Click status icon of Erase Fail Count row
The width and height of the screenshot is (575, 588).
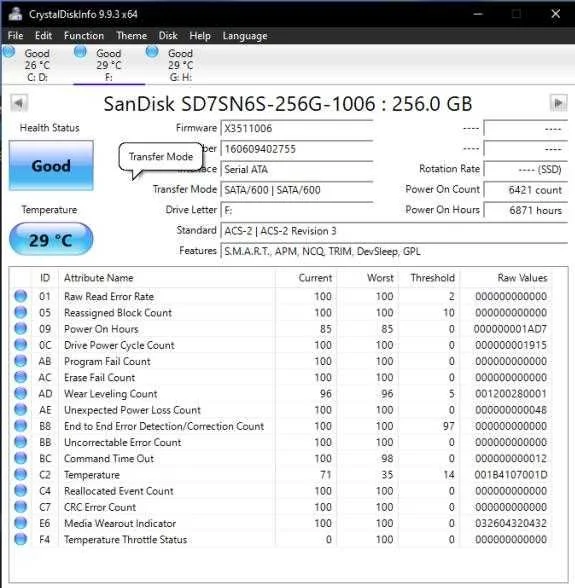click(21, 377)
